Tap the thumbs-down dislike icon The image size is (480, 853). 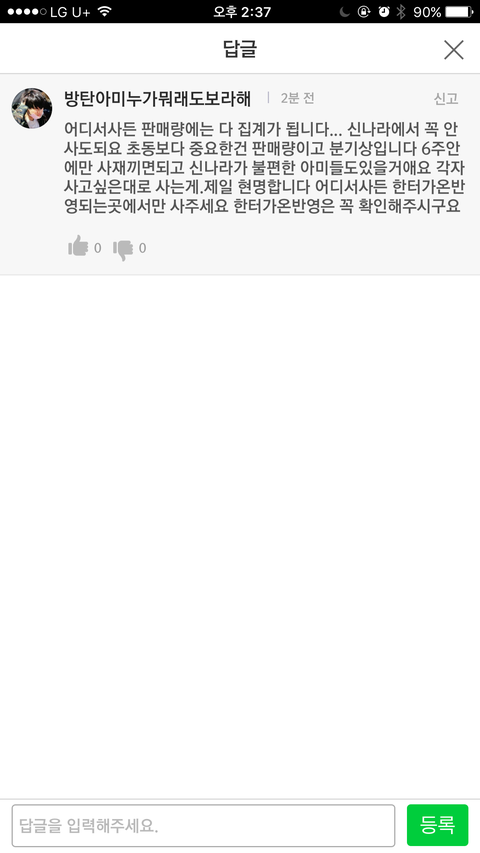123,250
